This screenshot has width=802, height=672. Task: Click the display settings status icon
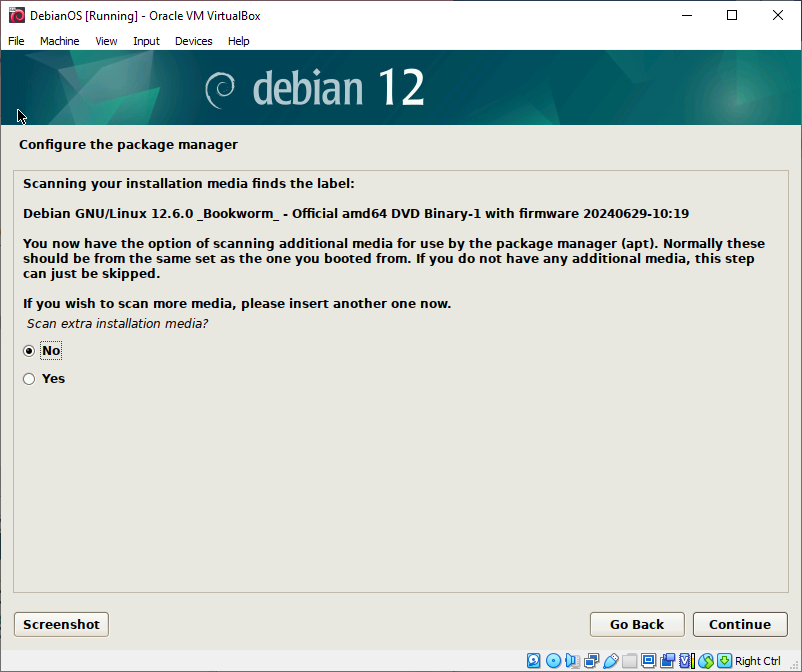pyautogui.click(x=649, y=661)
